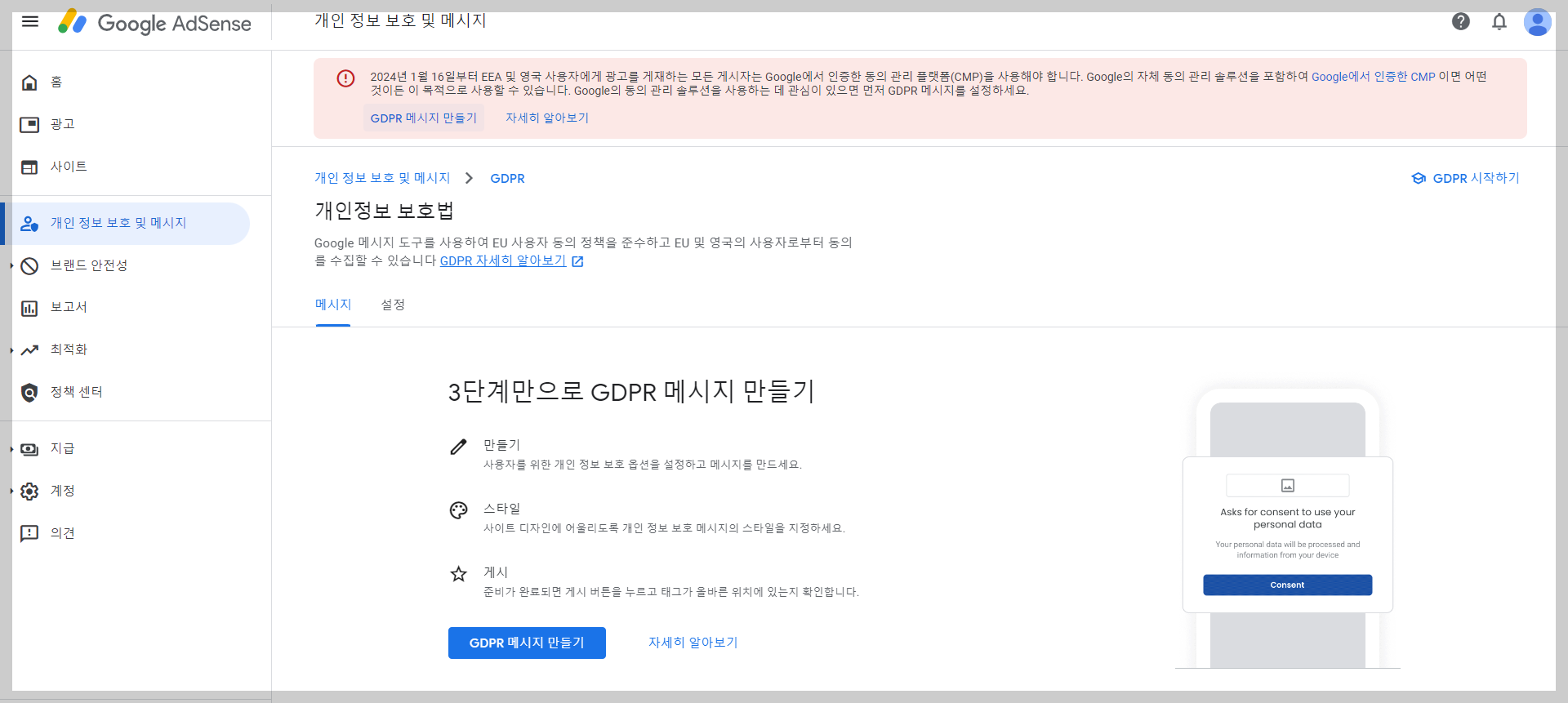Click the graduation cap icon by GDPR 시작하기
This screenshot has height=703, width=1568.
coord(1419,178)
